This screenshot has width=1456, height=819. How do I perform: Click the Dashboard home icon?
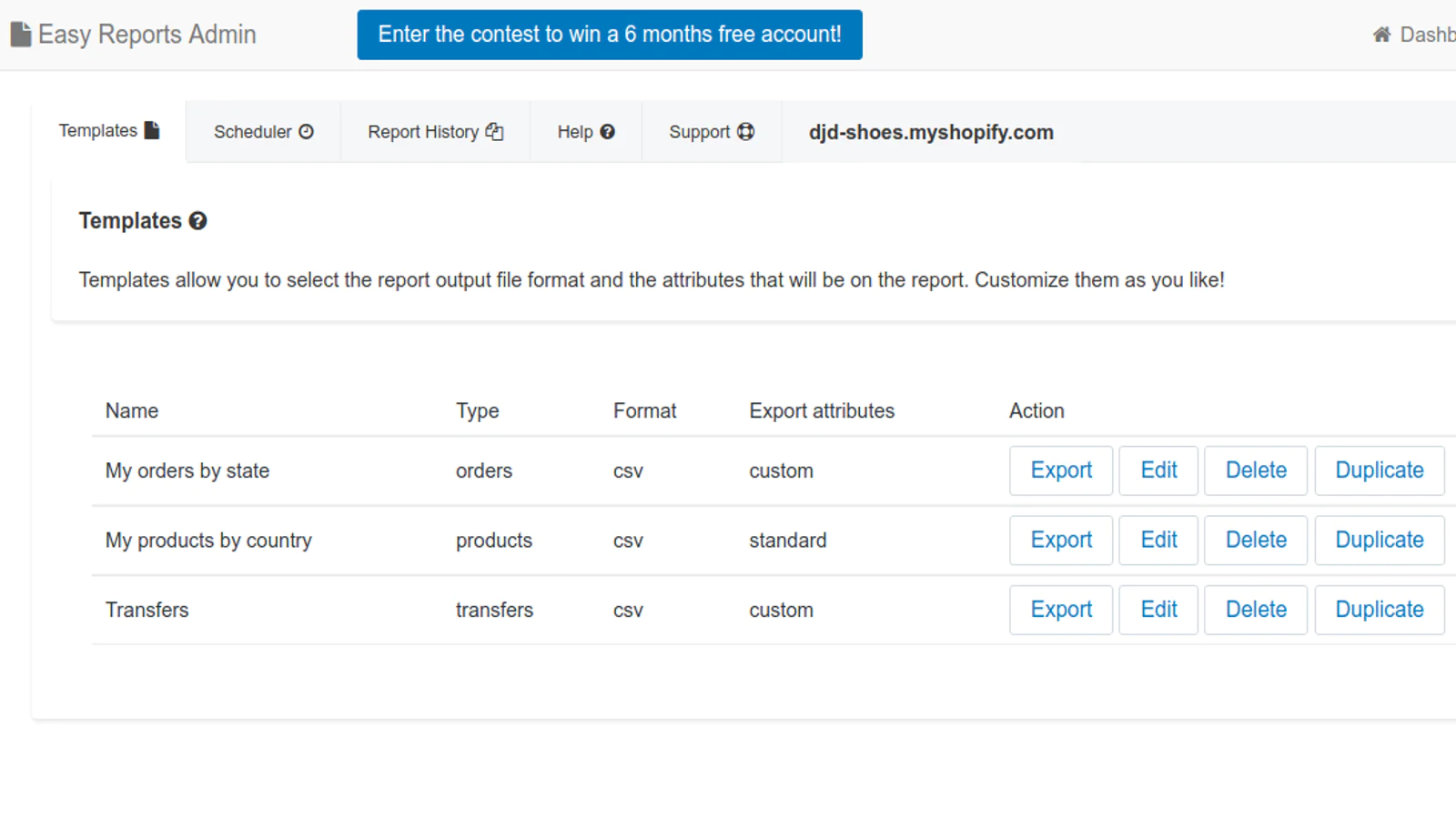(1381, 35)
